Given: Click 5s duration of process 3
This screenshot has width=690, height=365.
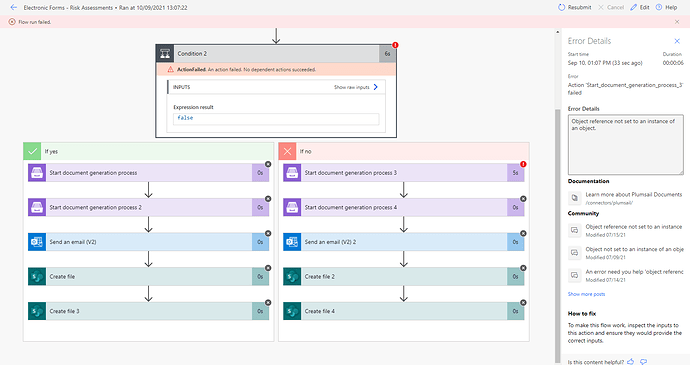Looking at the screenshot, I should click(515, 173).
